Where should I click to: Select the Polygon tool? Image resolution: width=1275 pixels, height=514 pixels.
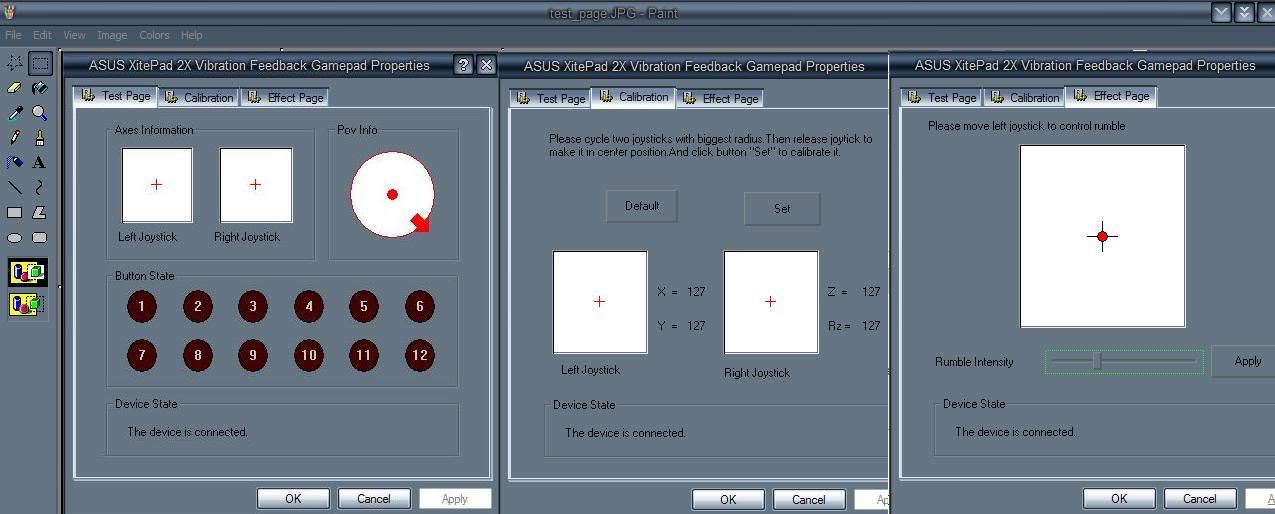[40, 212]
